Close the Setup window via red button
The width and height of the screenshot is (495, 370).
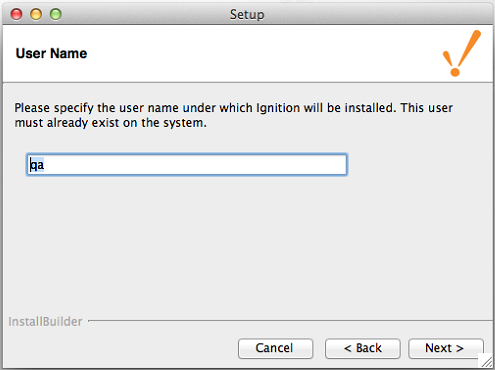point(16,14)
